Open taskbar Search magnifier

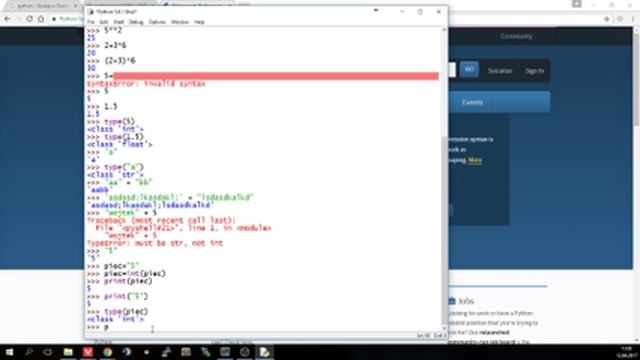(29, 352)
